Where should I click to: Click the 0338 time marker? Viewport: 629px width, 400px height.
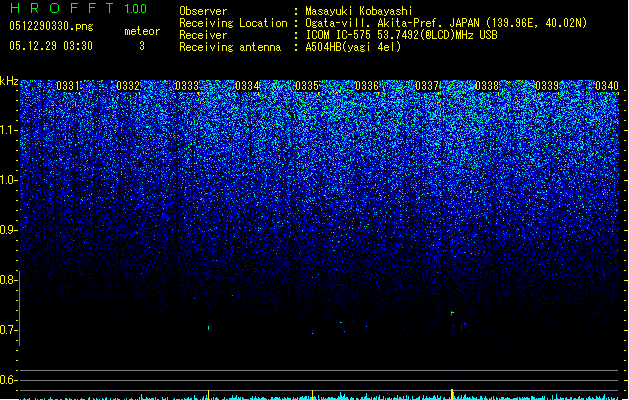(x=487, y=86)
